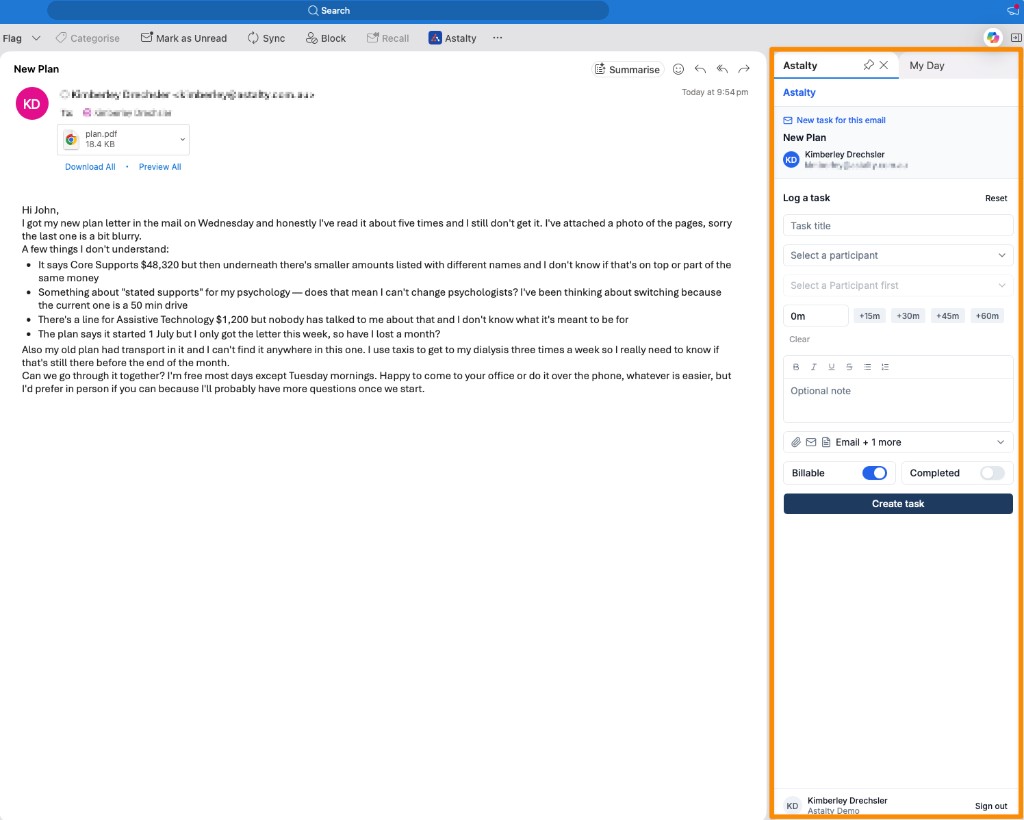Image resolution: width=1024 pixels, height=820 pixels.
Task: Click the KD avatar in Astalty pane header
Action: coord(791,159)
